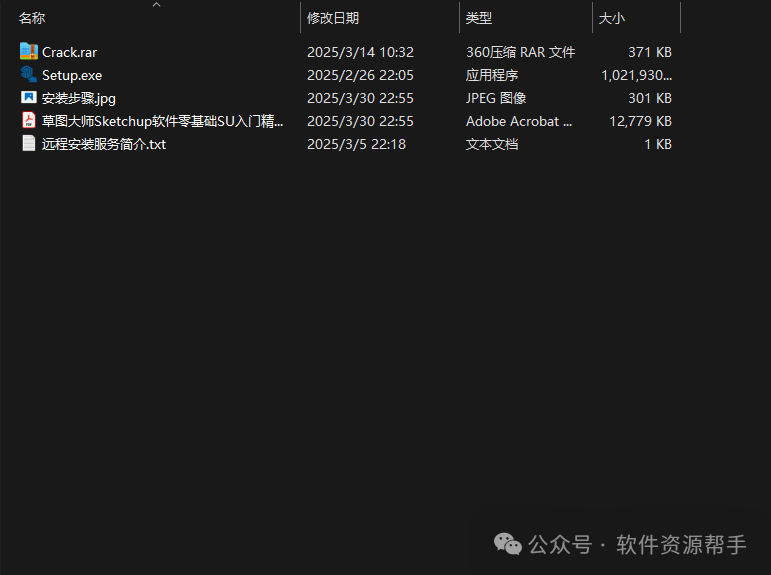
Task: Click type Adobe Acrobat ... cell
Action: pos(519,121)
